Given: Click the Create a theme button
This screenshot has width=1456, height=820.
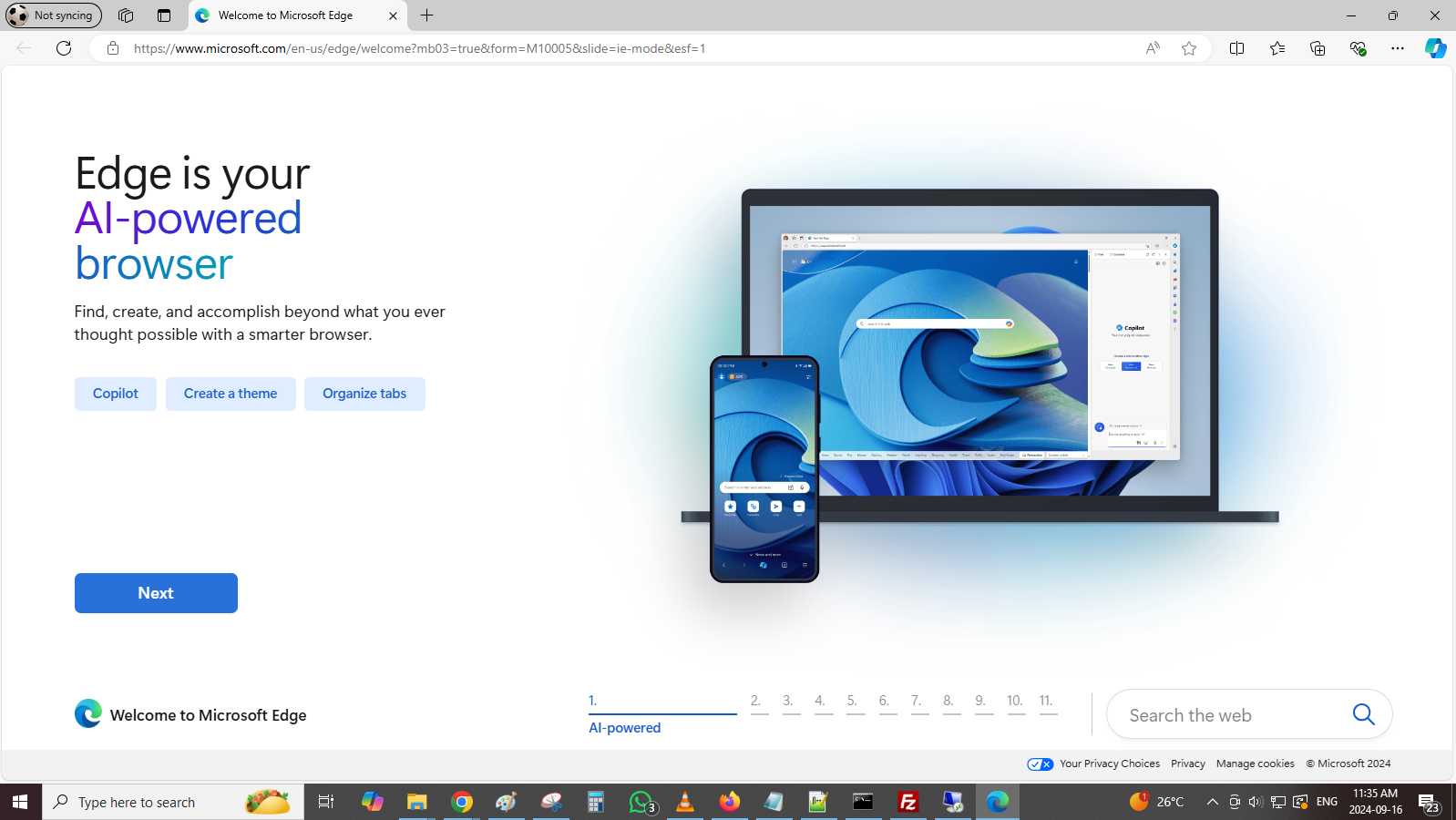Looking at the screenshot, I should [231, 394].
